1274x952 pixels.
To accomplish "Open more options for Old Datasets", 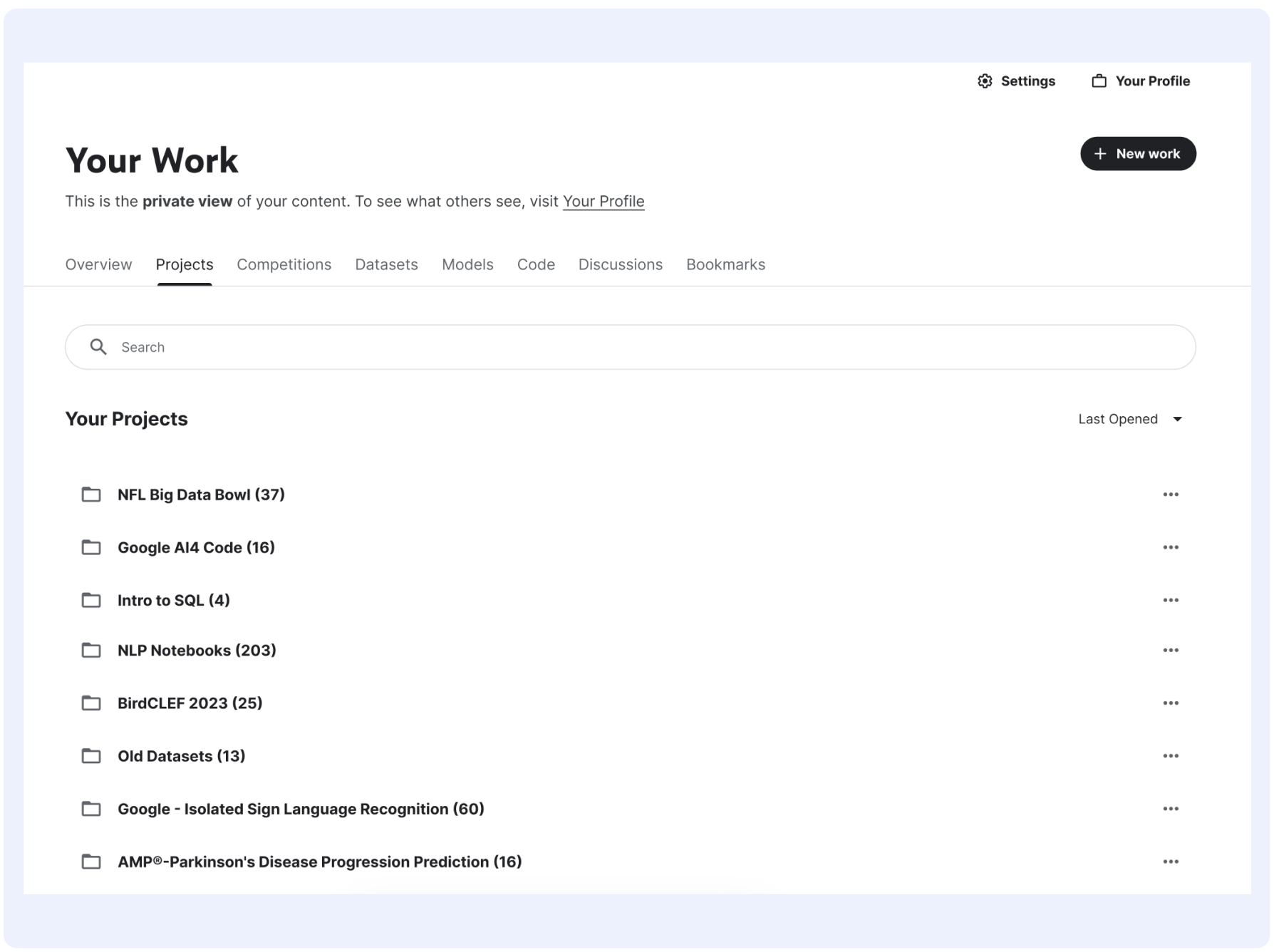I will pyautogui.click(x=1171, y=756).
